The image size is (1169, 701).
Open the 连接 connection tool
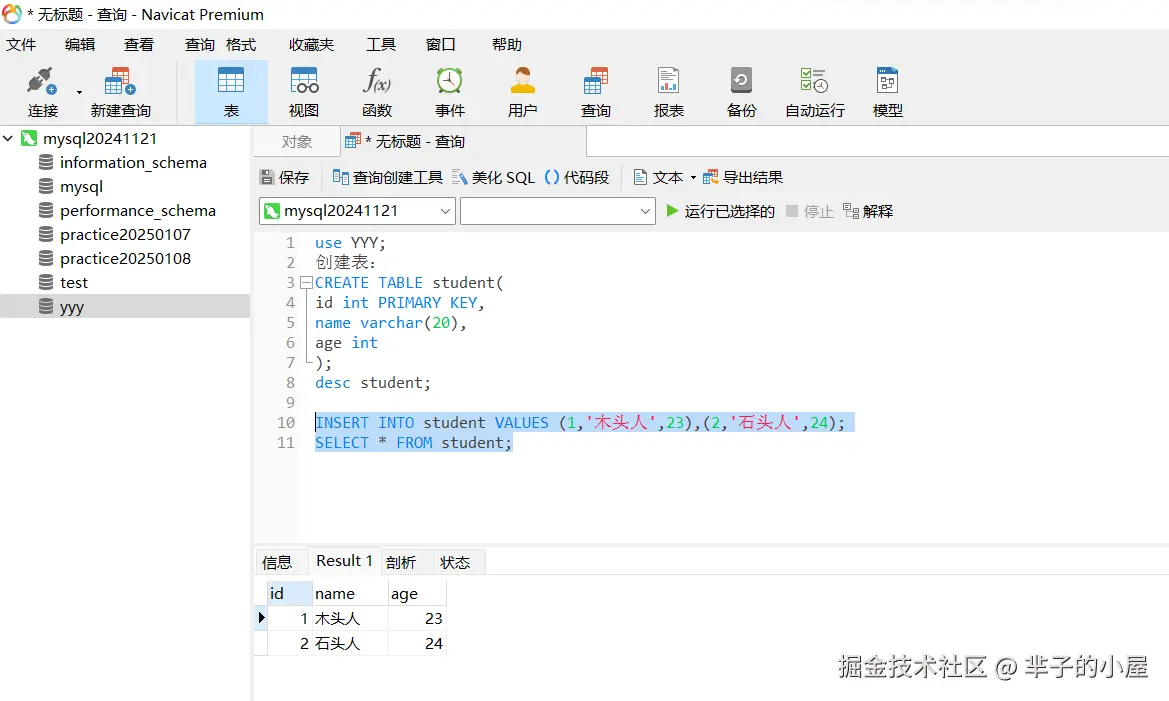click(x=42, y=92)
